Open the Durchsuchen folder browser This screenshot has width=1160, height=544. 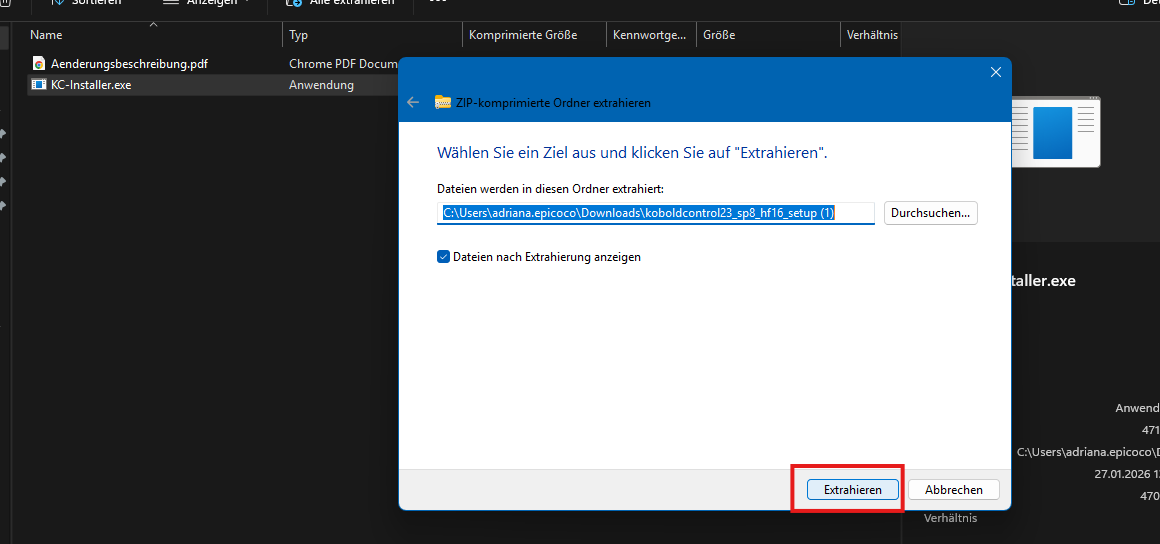tap(930, 213)
